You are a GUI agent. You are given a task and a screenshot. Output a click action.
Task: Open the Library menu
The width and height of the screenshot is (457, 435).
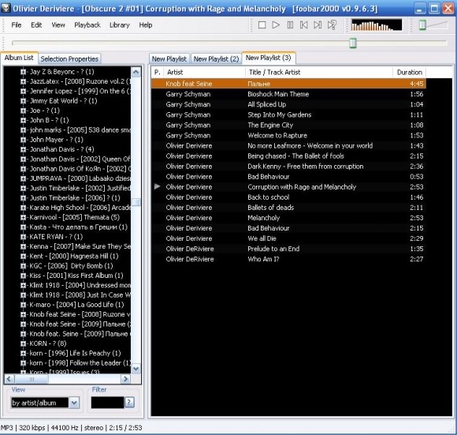[119, 25]
